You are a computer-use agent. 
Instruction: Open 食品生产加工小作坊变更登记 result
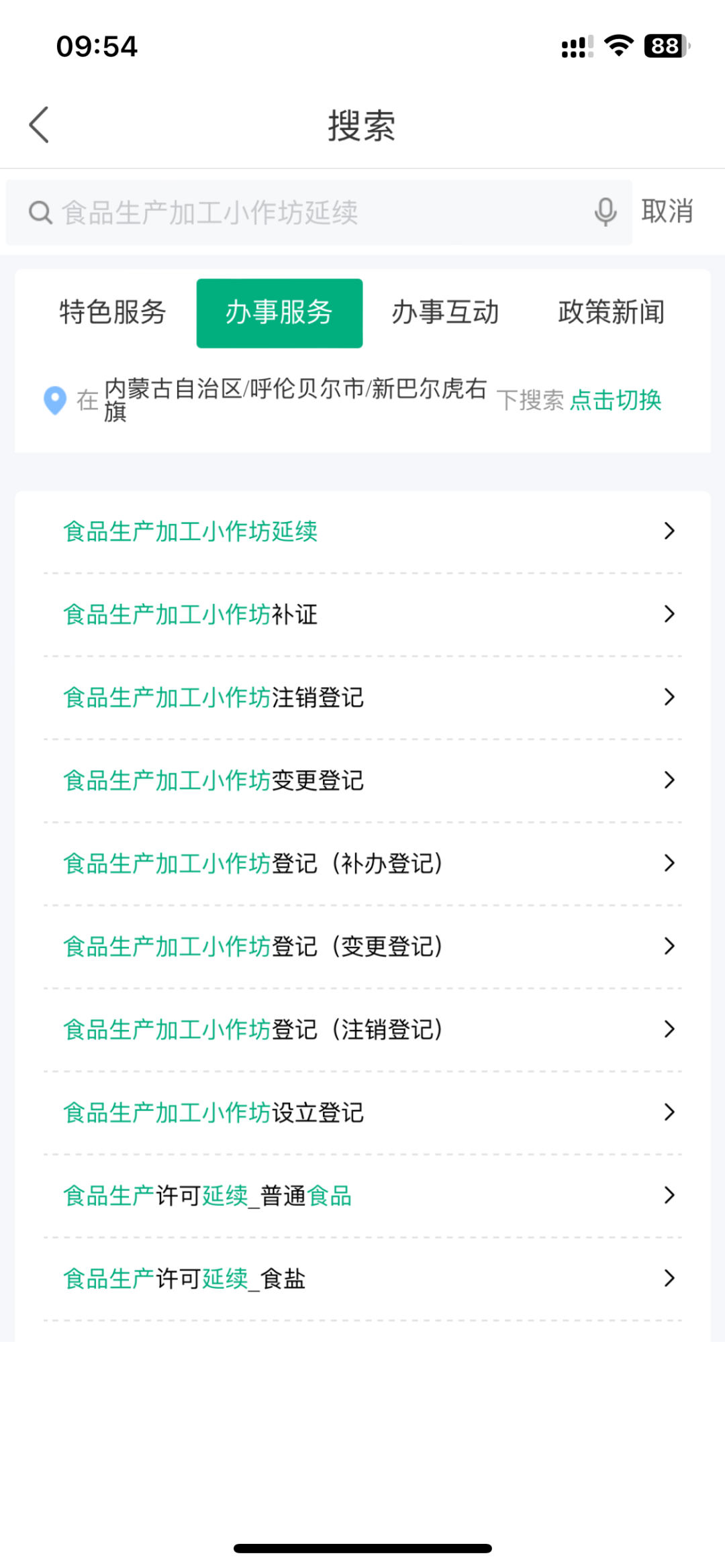point(213,780)
